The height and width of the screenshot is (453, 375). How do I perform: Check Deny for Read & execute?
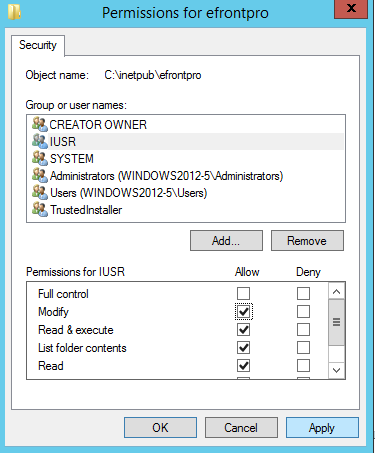coord(303,330)
